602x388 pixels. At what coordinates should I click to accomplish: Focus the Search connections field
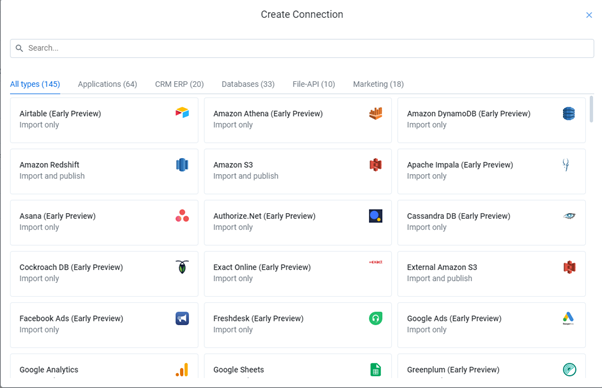(x=302, y=48)
